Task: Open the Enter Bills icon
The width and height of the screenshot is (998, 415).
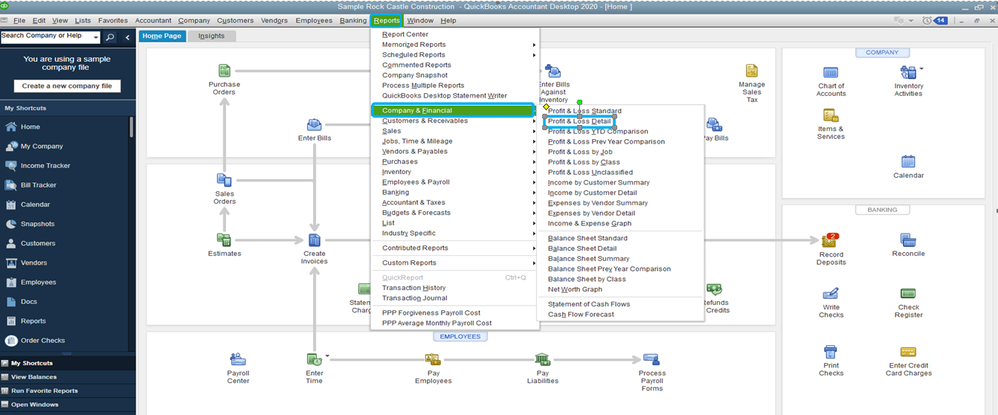Action: pos(314,124)
